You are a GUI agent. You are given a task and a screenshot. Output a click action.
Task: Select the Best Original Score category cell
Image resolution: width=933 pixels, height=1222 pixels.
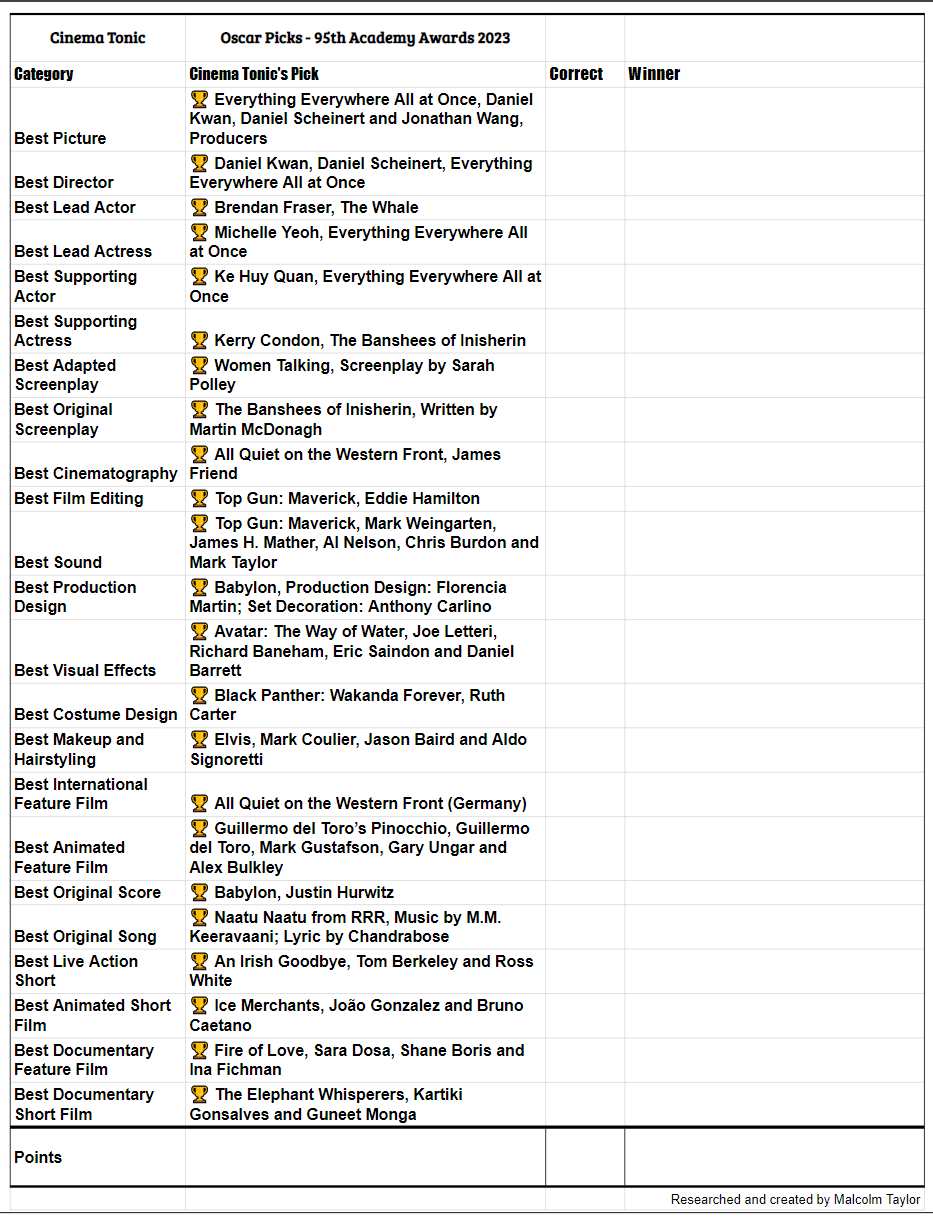98,892
